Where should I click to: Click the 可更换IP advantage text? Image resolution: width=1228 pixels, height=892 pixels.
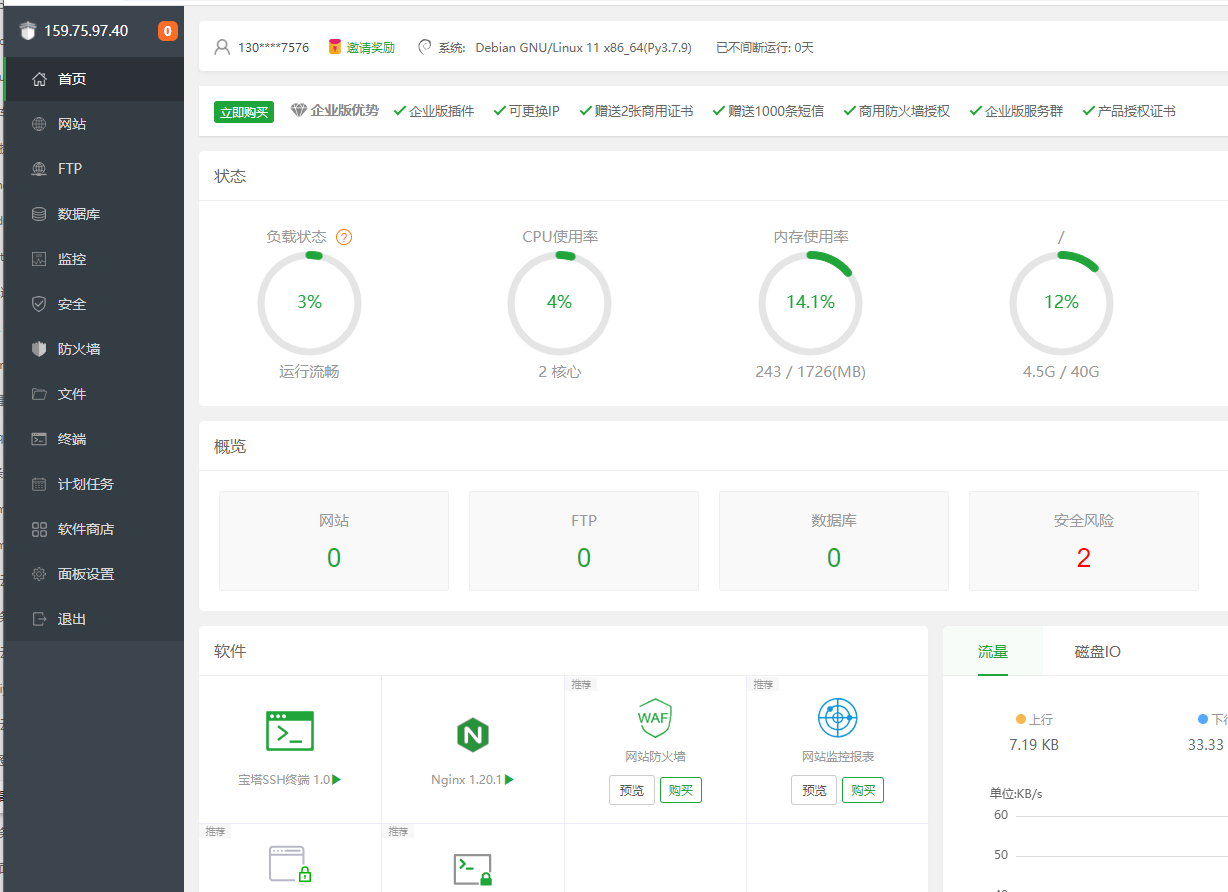pyautogui.click(x=534, y=111)
